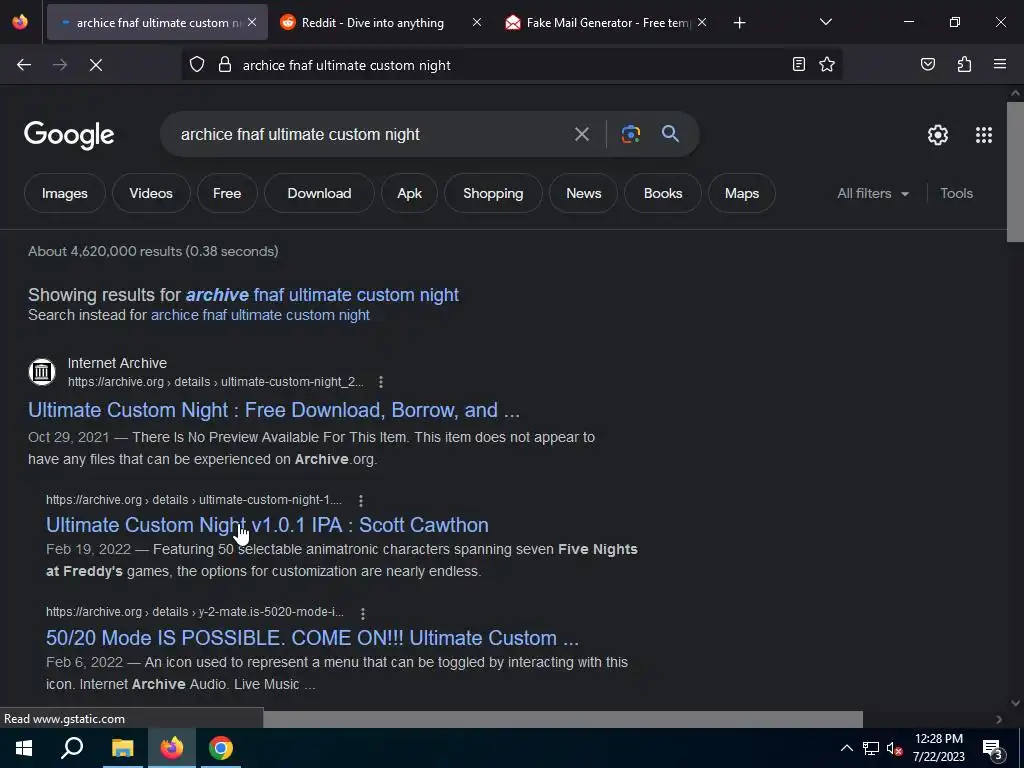The image size is (1024, 768).
Task: Stop loading the page
Action: click(x=96, y=65)
